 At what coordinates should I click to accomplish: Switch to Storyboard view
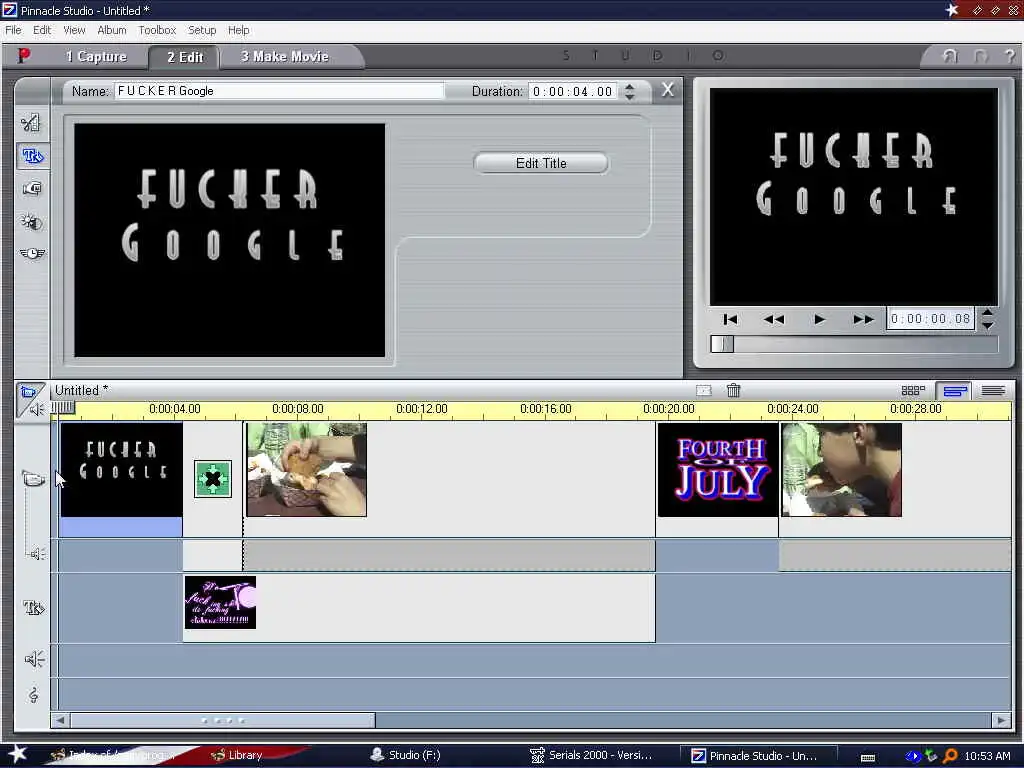(x=913, y=391)
